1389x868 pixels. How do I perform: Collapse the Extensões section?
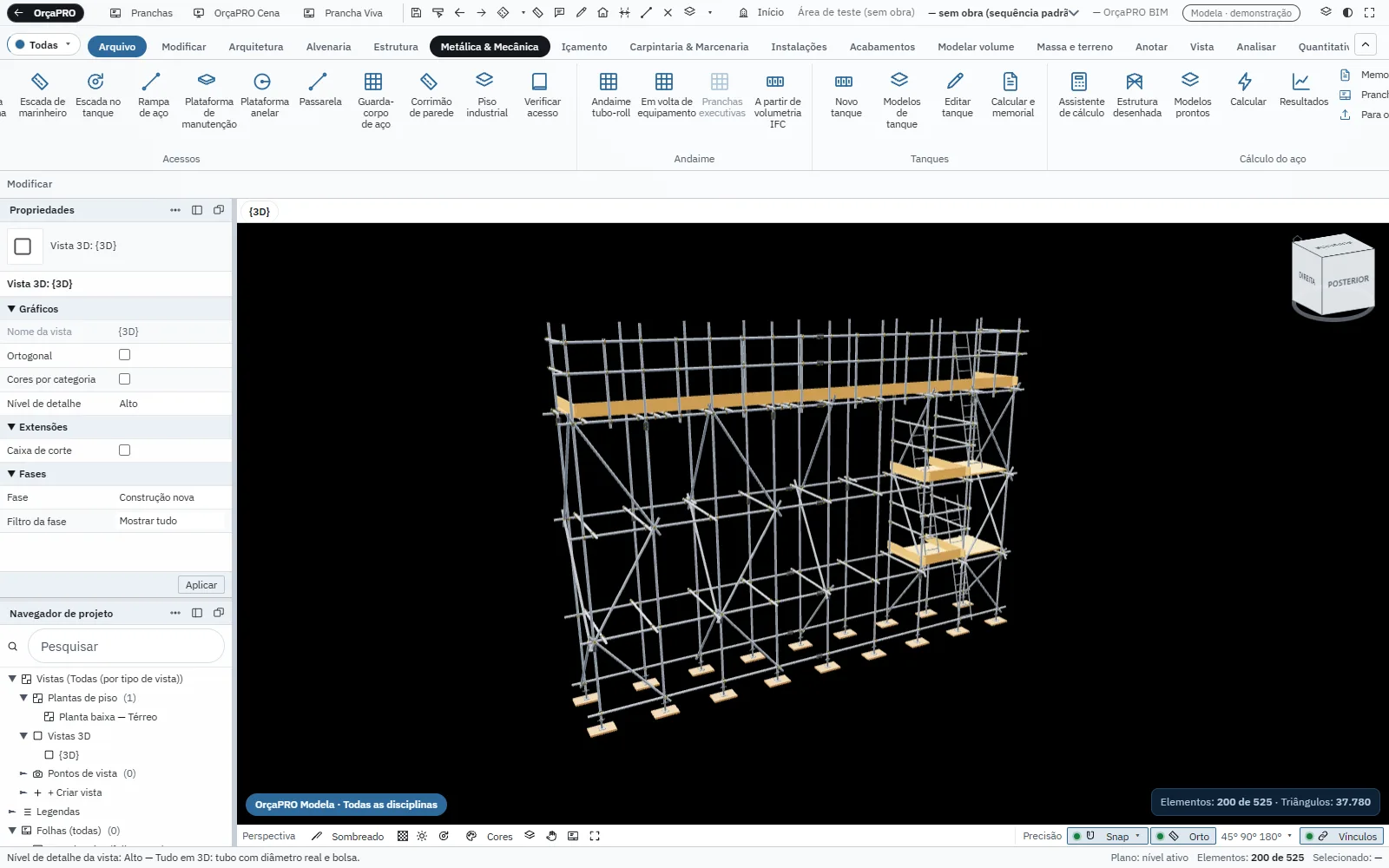pos(12,427)
